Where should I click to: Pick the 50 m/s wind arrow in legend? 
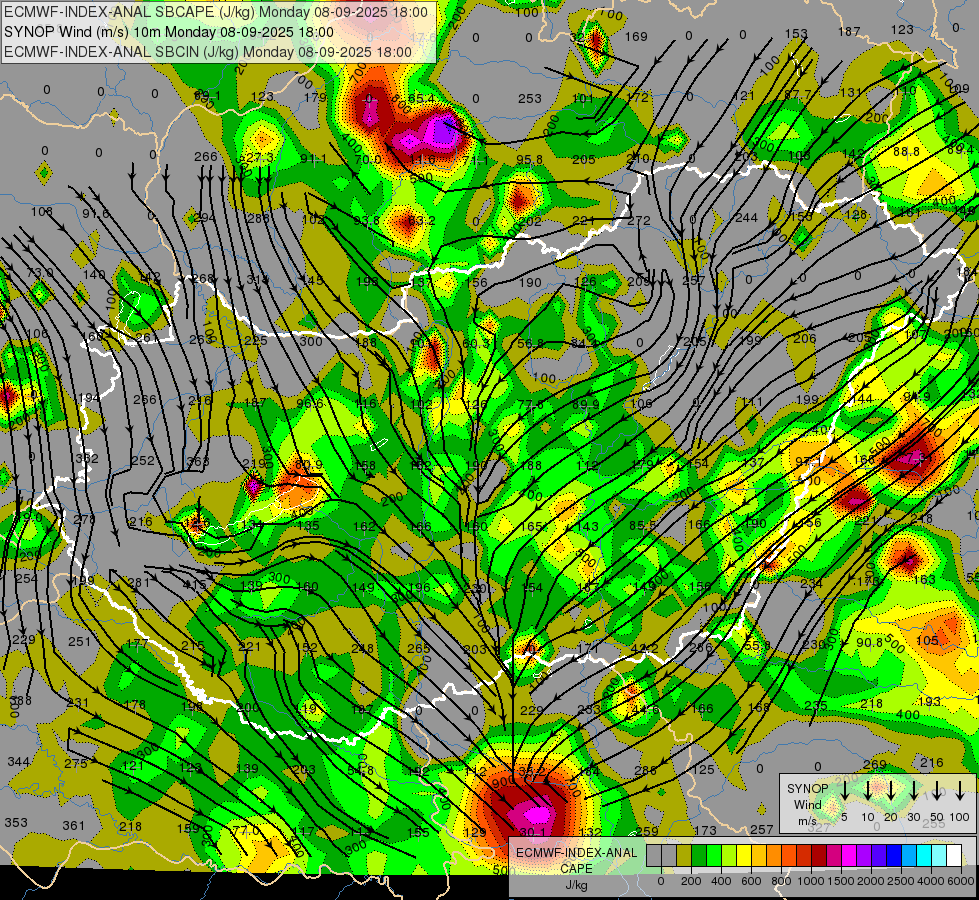937,791
